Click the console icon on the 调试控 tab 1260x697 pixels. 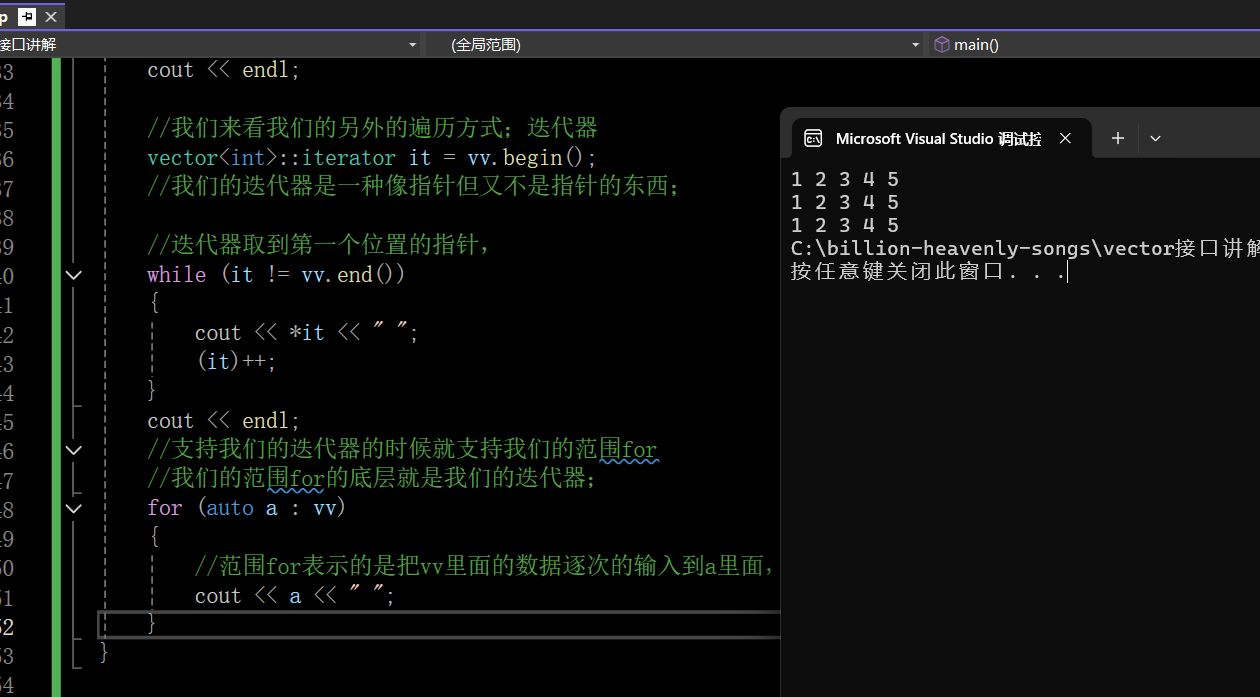click(813, 138)
